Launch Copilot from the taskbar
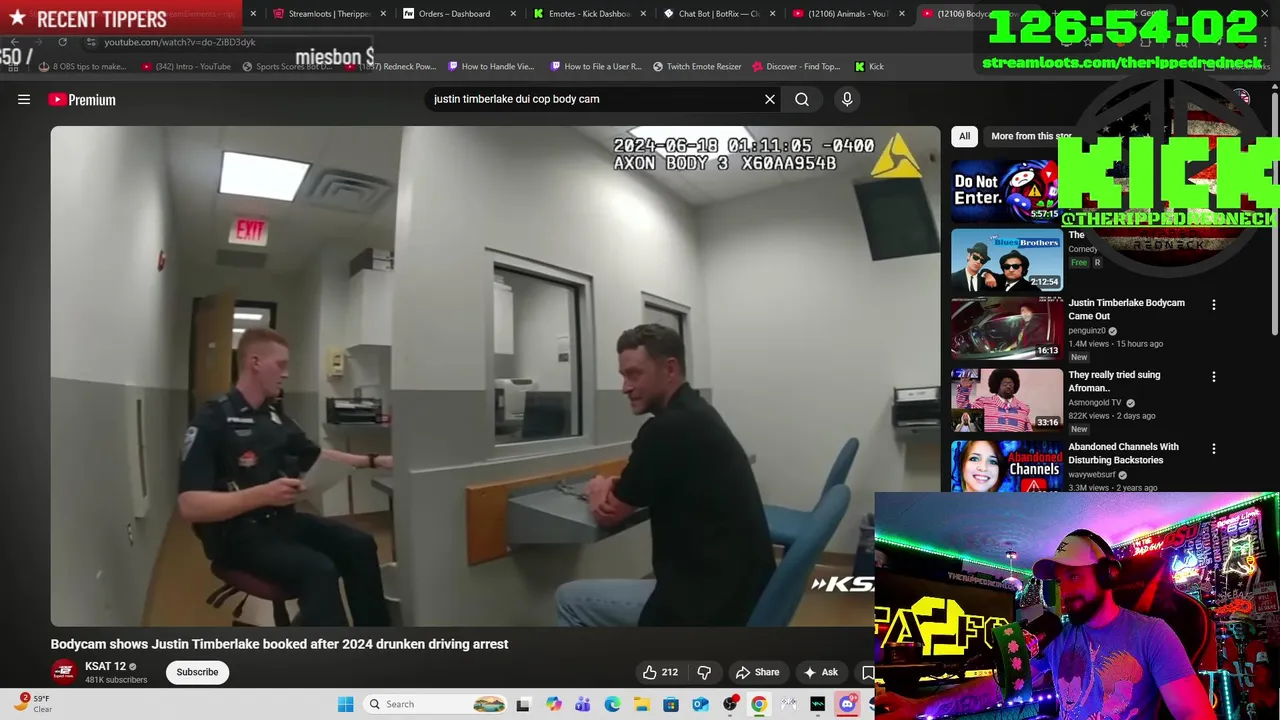 tap(553, 704)
